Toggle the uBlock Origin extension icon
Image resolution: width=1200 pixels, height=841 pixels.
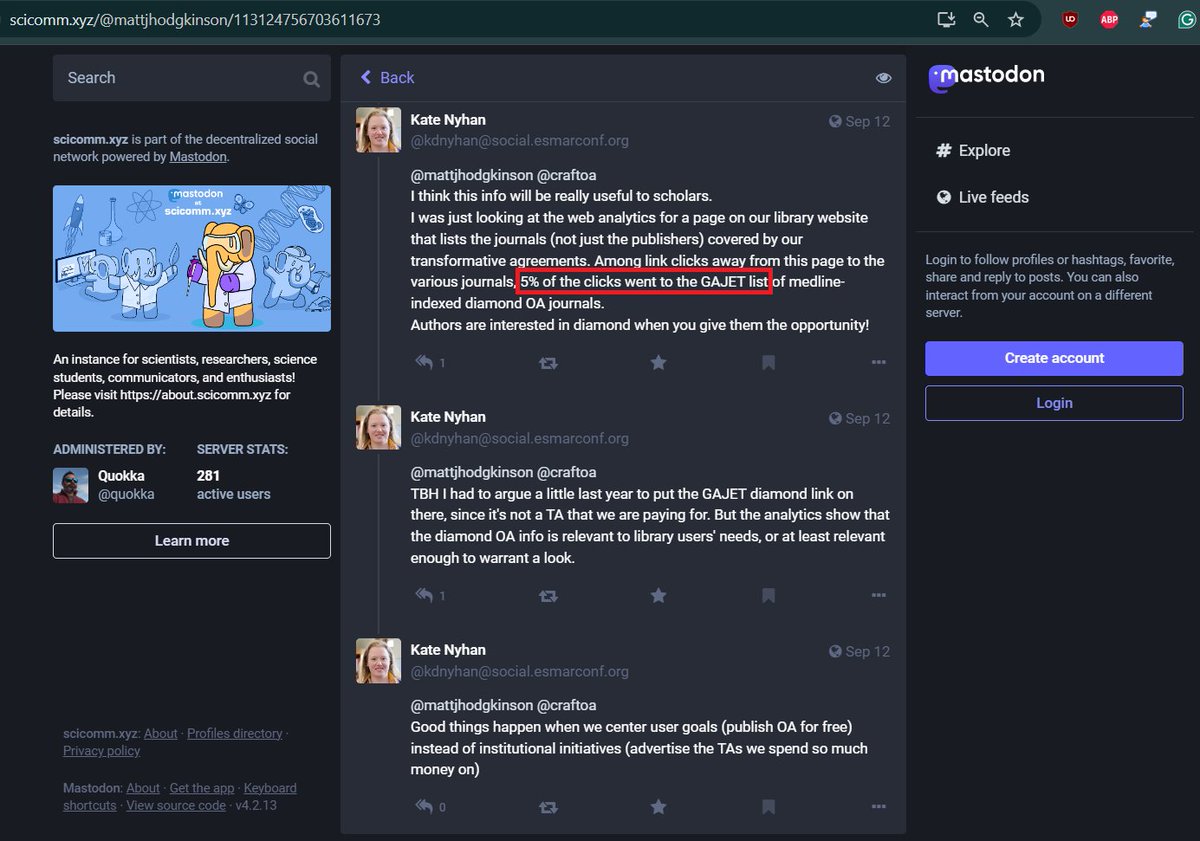click(1070, 19)
